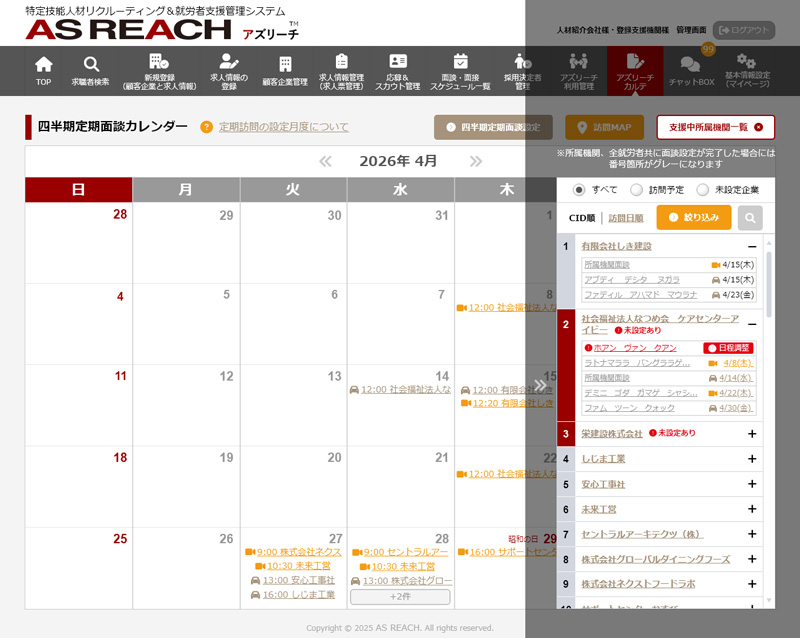Open 定期訪問の設定月度について link
800x638 pixels.
(284, 127)
